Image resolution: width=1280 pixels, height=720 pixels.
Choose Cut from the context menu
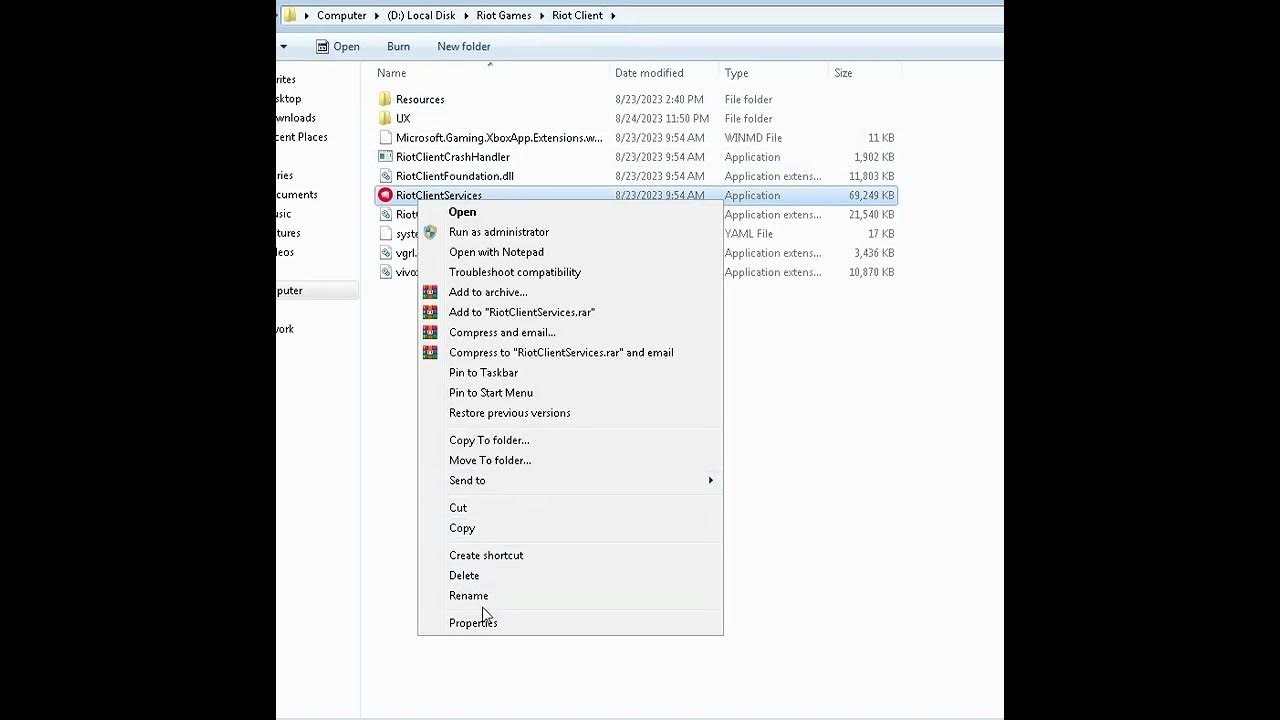click(458, 508)
